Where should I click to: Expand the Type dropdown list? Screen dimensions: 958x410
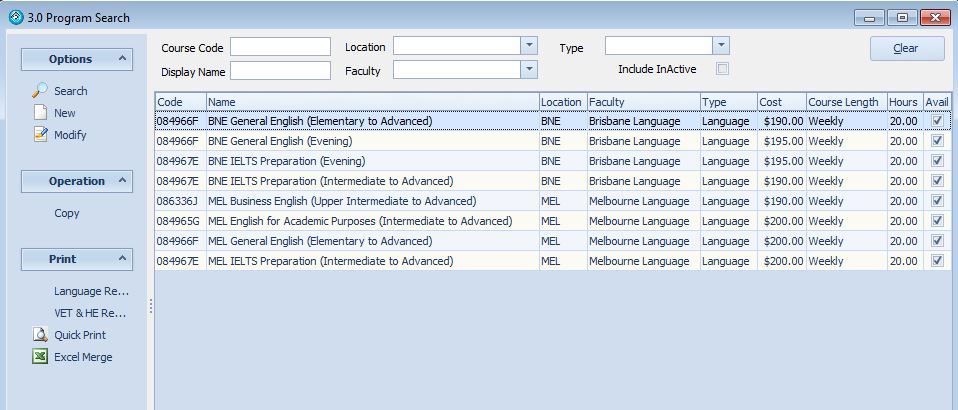720,46
